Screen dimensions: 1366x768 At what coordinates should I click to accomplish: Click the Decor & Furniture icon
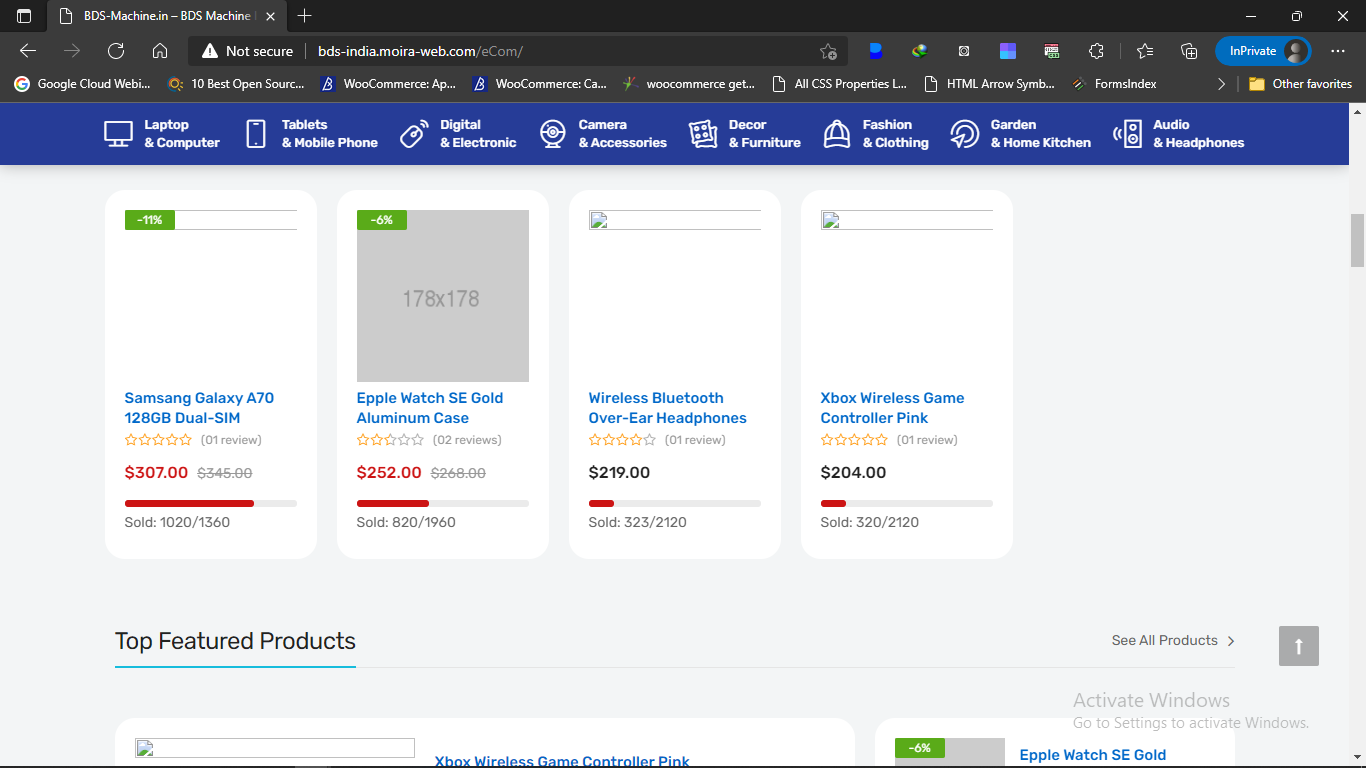703,134
